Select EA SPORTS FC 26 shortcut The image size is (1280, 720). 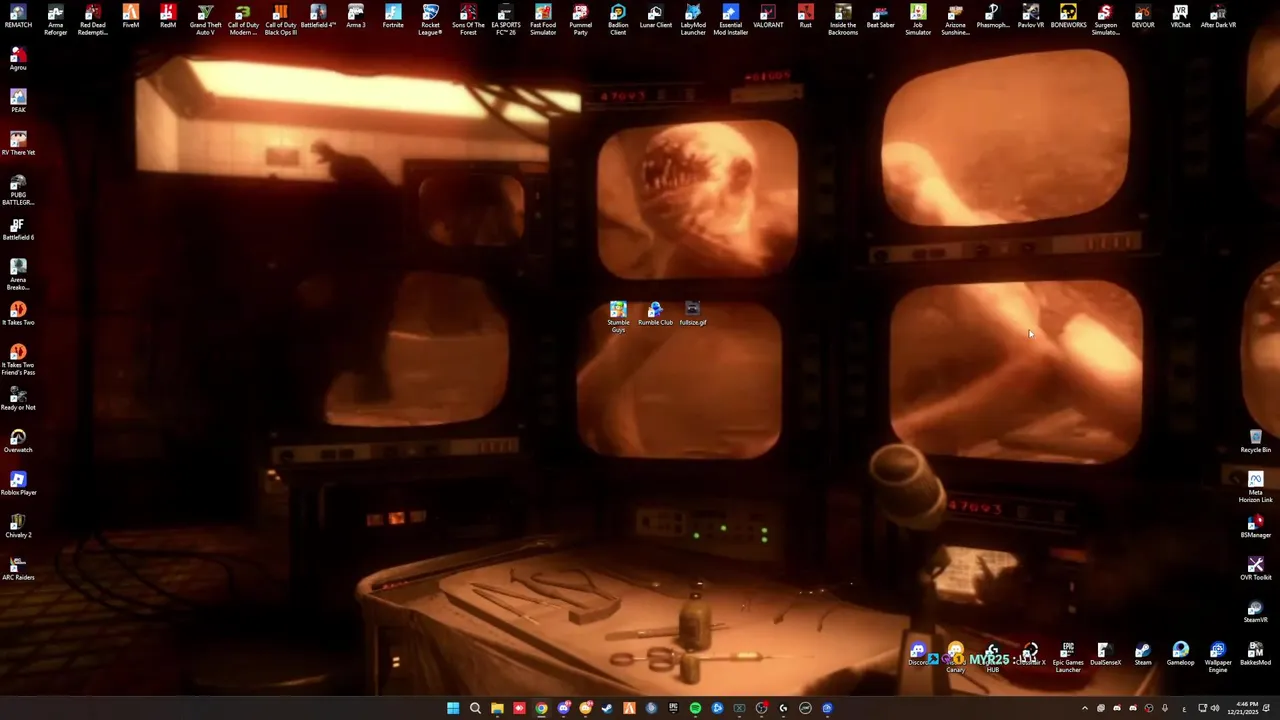pyautogui.click(x=505, y=19)
